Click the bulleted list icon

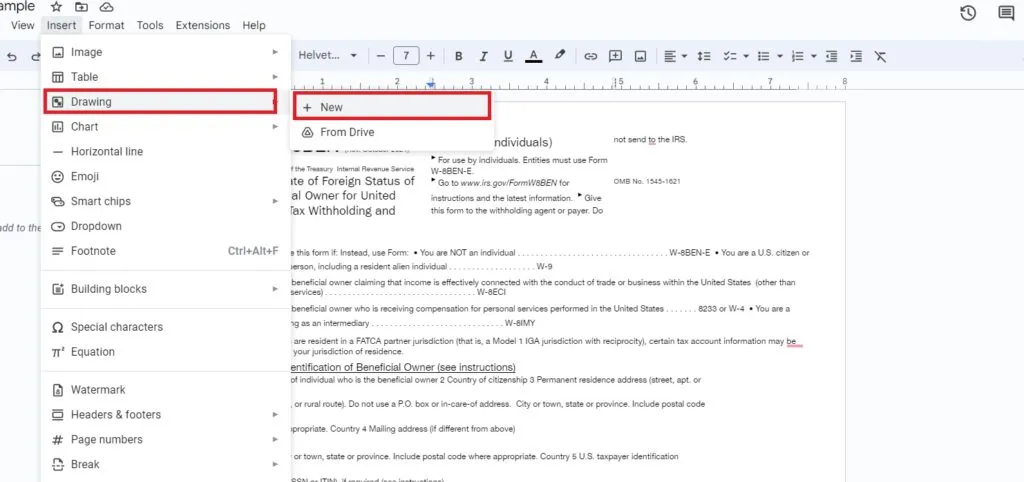pos(763,56)
